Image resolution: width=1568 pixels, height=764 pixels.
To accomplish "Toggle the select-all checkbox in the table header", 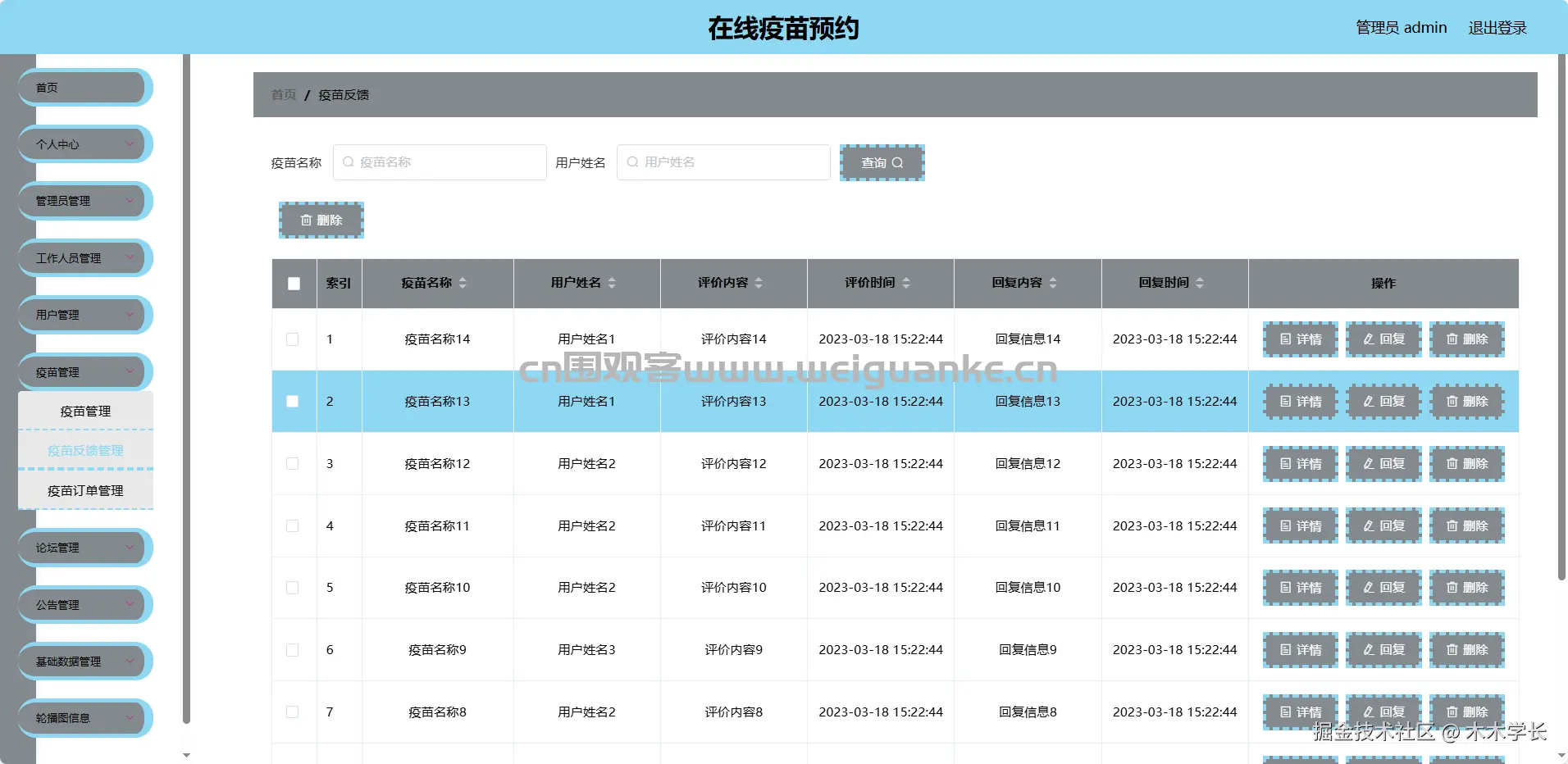I will coord(294,282).
